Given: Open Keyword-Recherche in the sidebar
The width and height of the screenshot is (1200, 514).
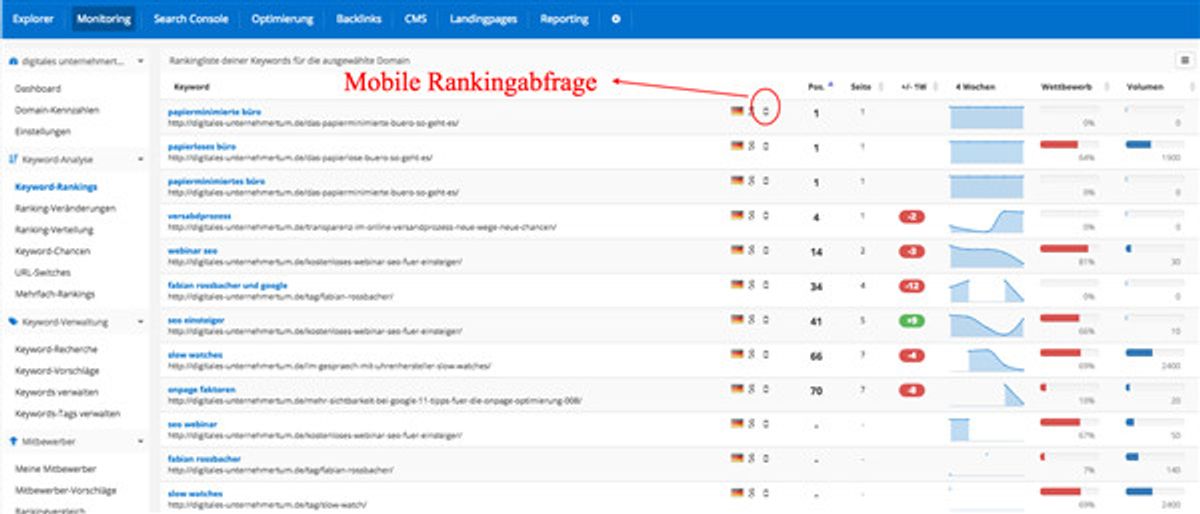Looking at the screenshot, I should click(x=56, y=349).
